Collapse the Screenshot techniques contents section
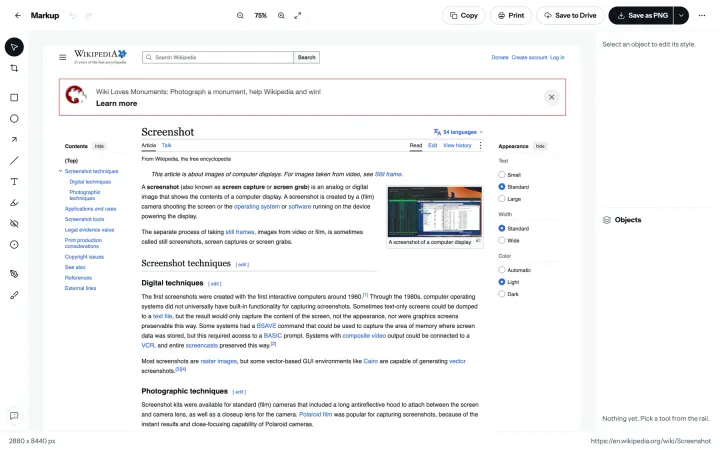Image resolution: width=720 pixels, height=450 pixels. click(60, 171)
